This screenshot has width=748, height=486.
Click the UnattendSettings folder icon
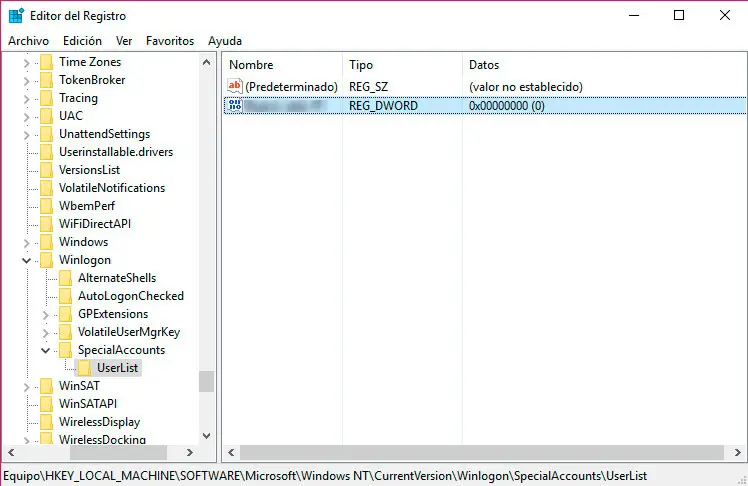46,134
